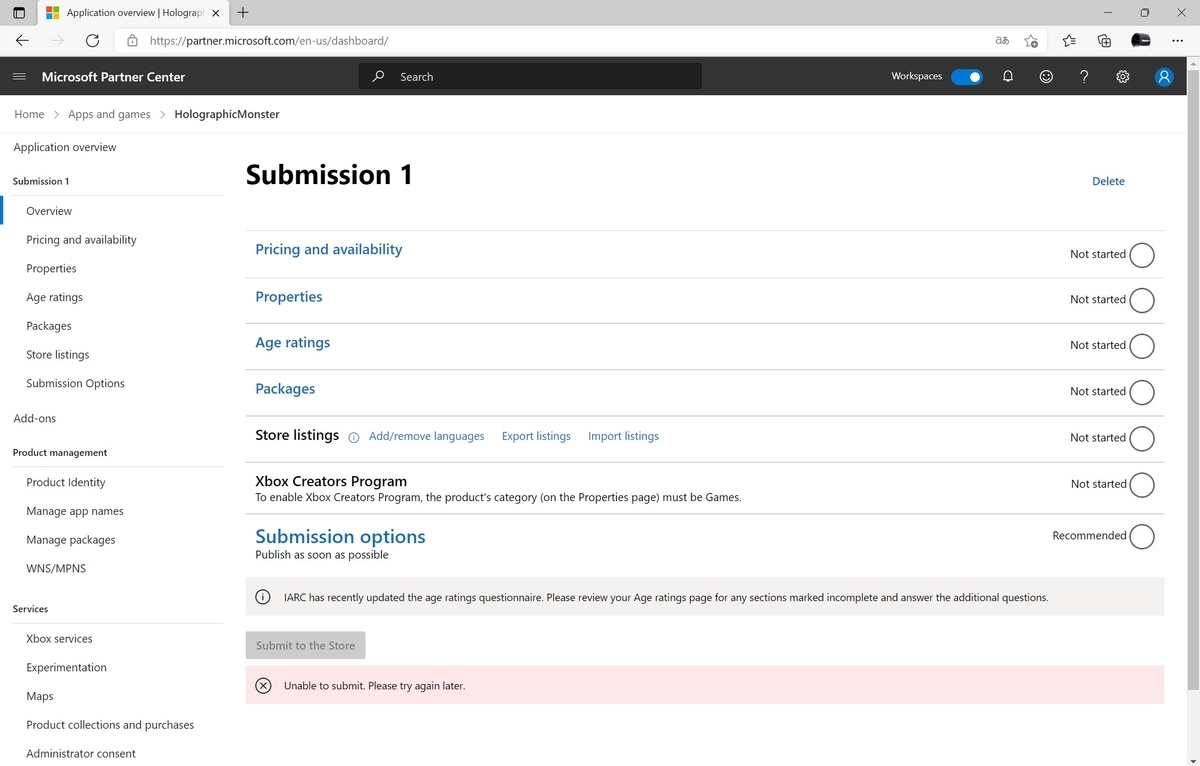Go to Apps and games breadcrumb
1200x766 pixels.
pyautogui.click(x=109, y=114)
